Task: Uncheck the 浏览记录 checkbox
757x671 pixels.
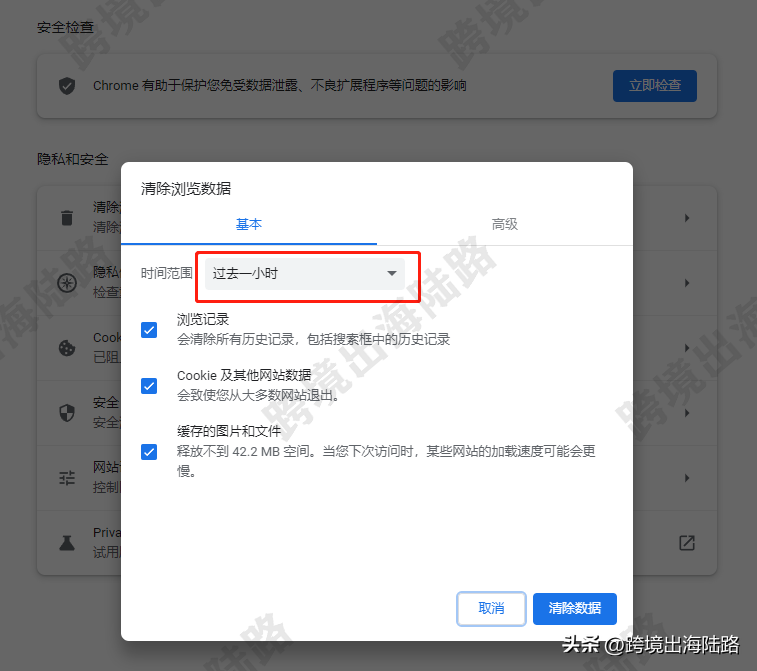Action: click(149, 330)
